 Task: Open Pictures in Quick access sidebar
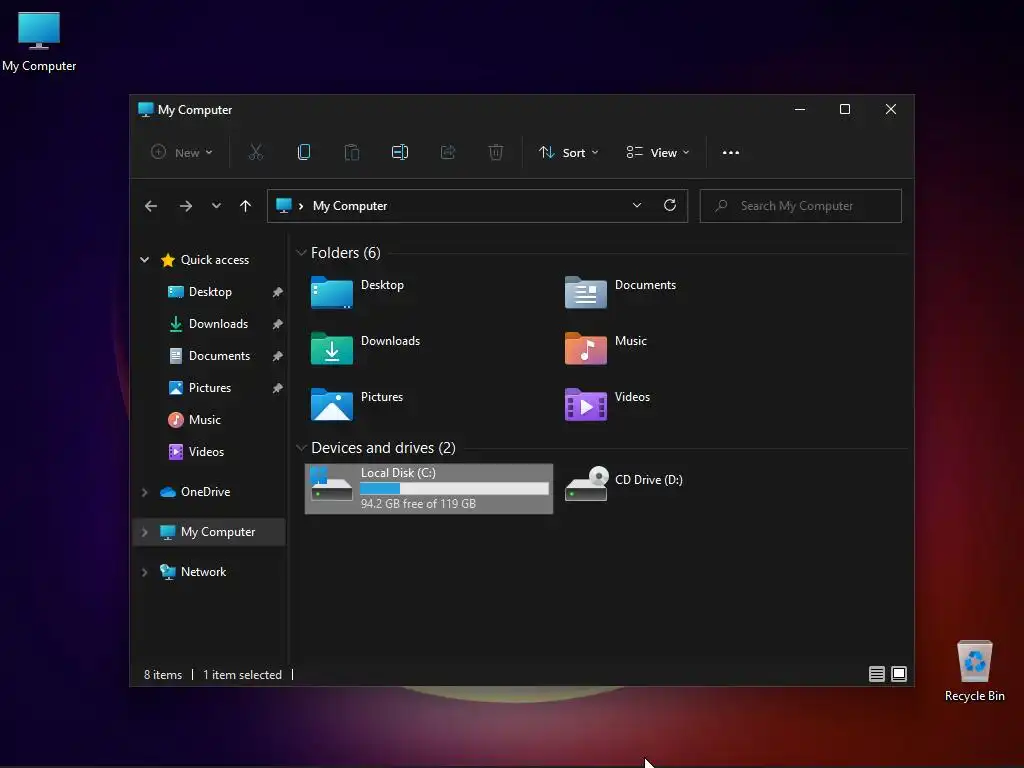209,388
